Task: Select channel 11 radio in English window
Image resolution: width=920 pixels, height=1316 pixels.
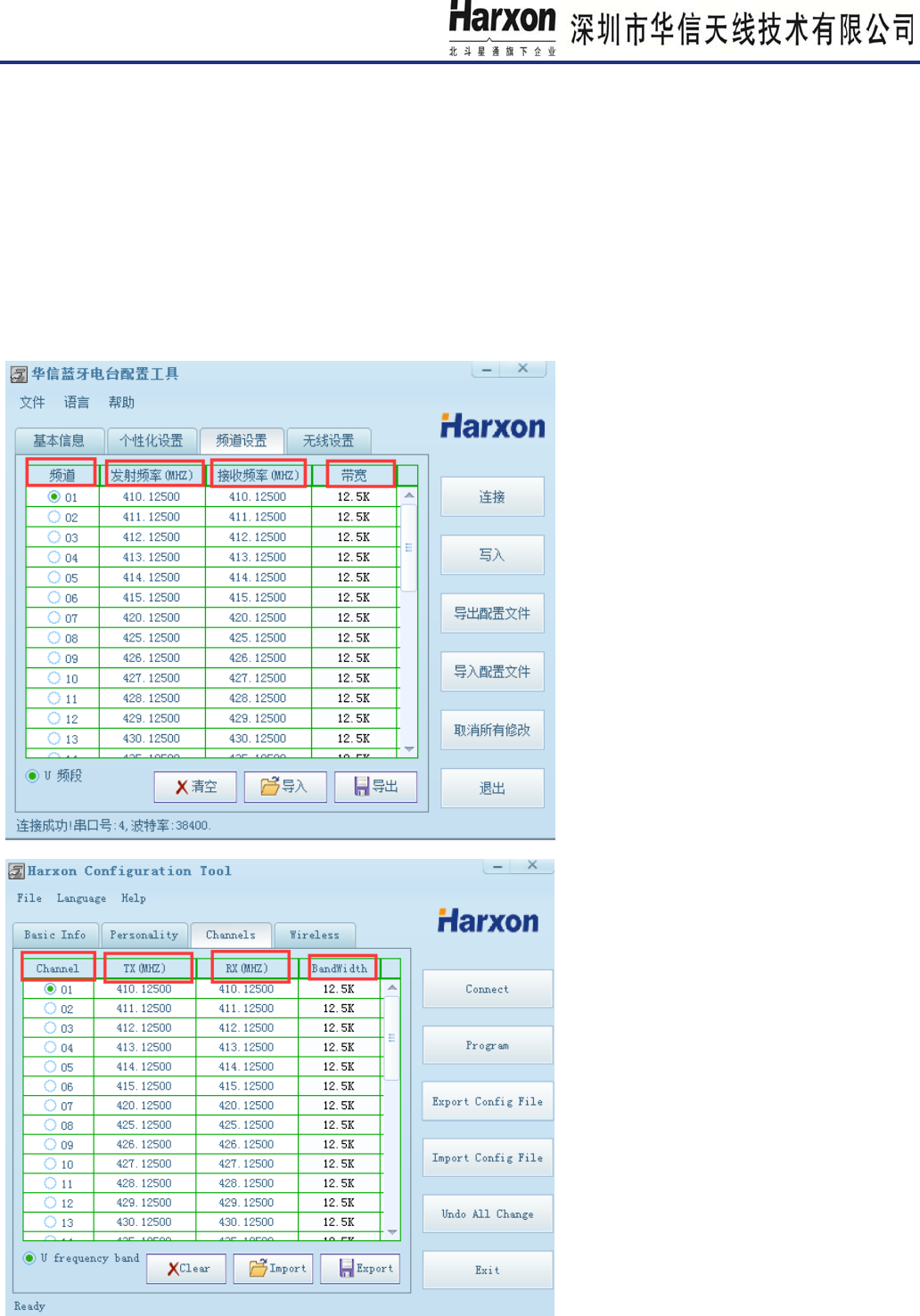Action: click(x=51, y=1183)
